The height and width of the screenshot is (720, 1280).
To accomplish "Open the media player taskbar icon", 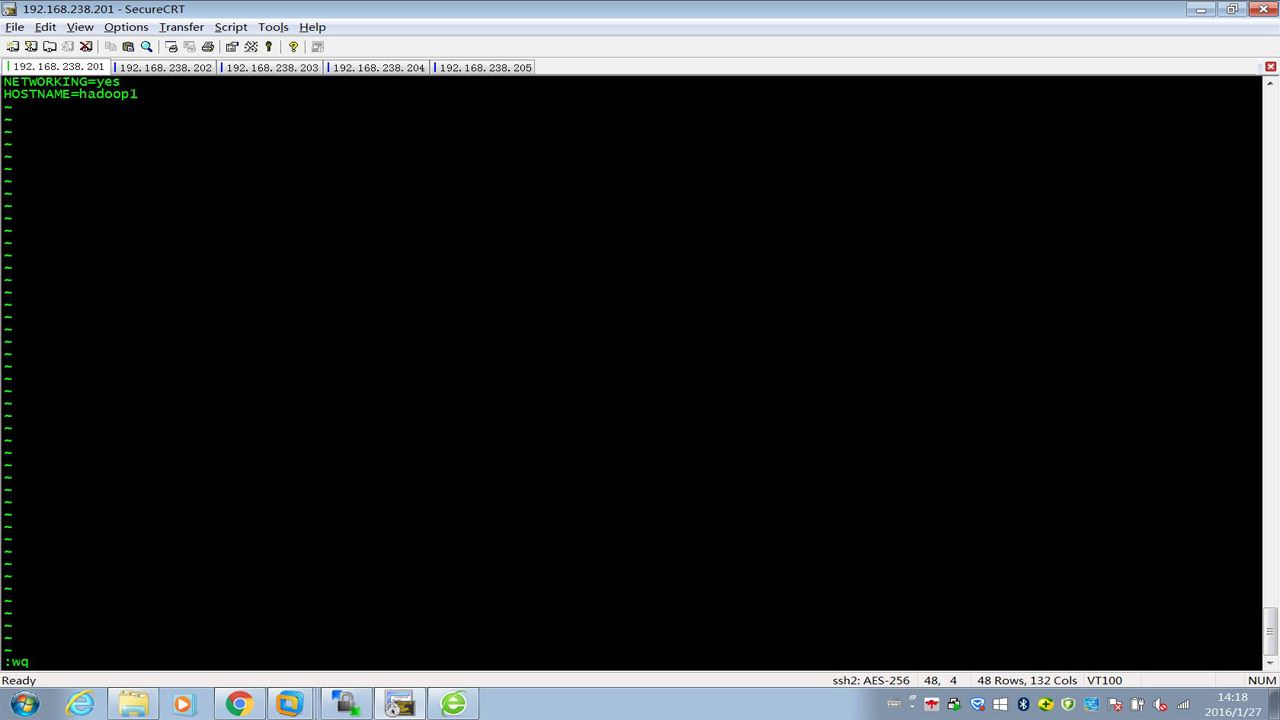I will coord(183,704).
